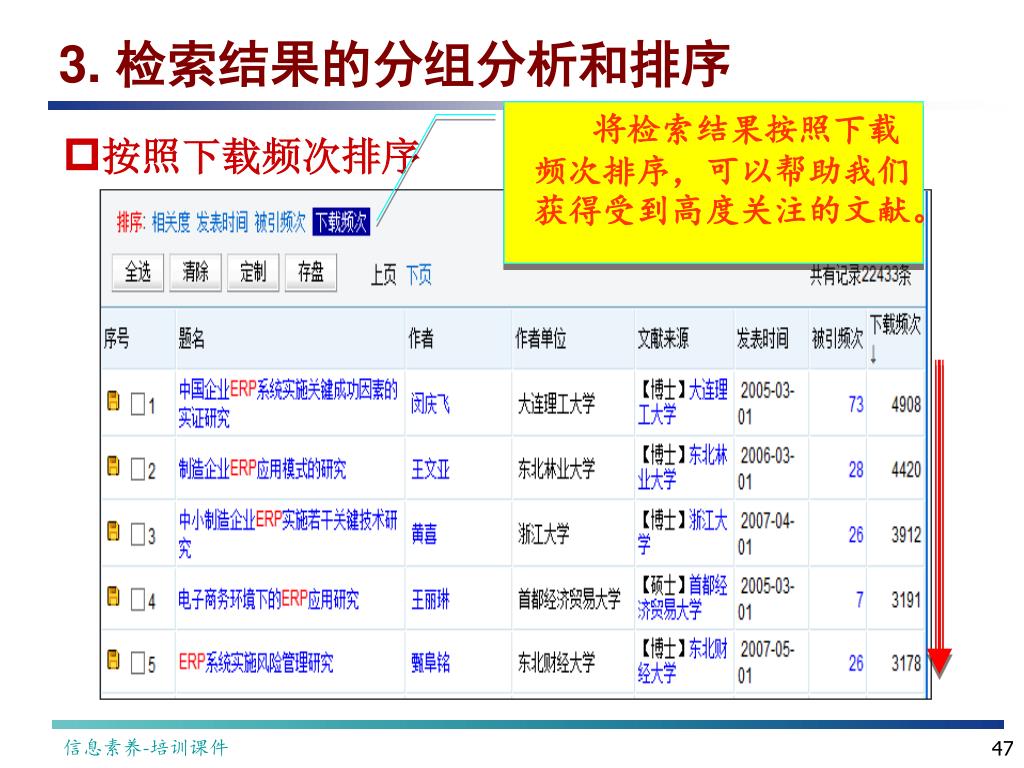The image size is (1024, 768).
Task: Open source link 东北财经大学 in row 5
Action: coord(682,661)
